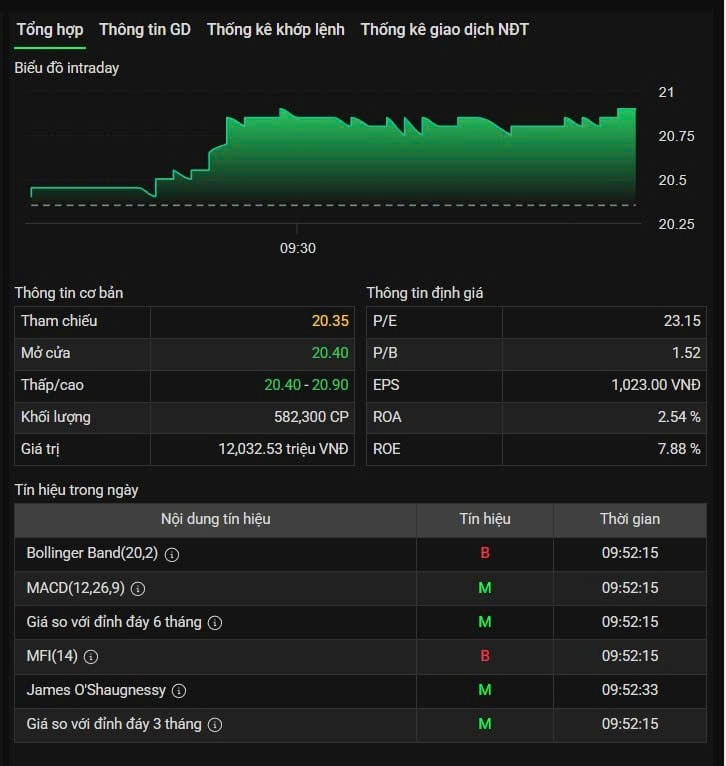Viewport: 726px width, 766px height.
Task: Click the Thời gian column header
Action: pyautogui.click(x=630, y=519)
